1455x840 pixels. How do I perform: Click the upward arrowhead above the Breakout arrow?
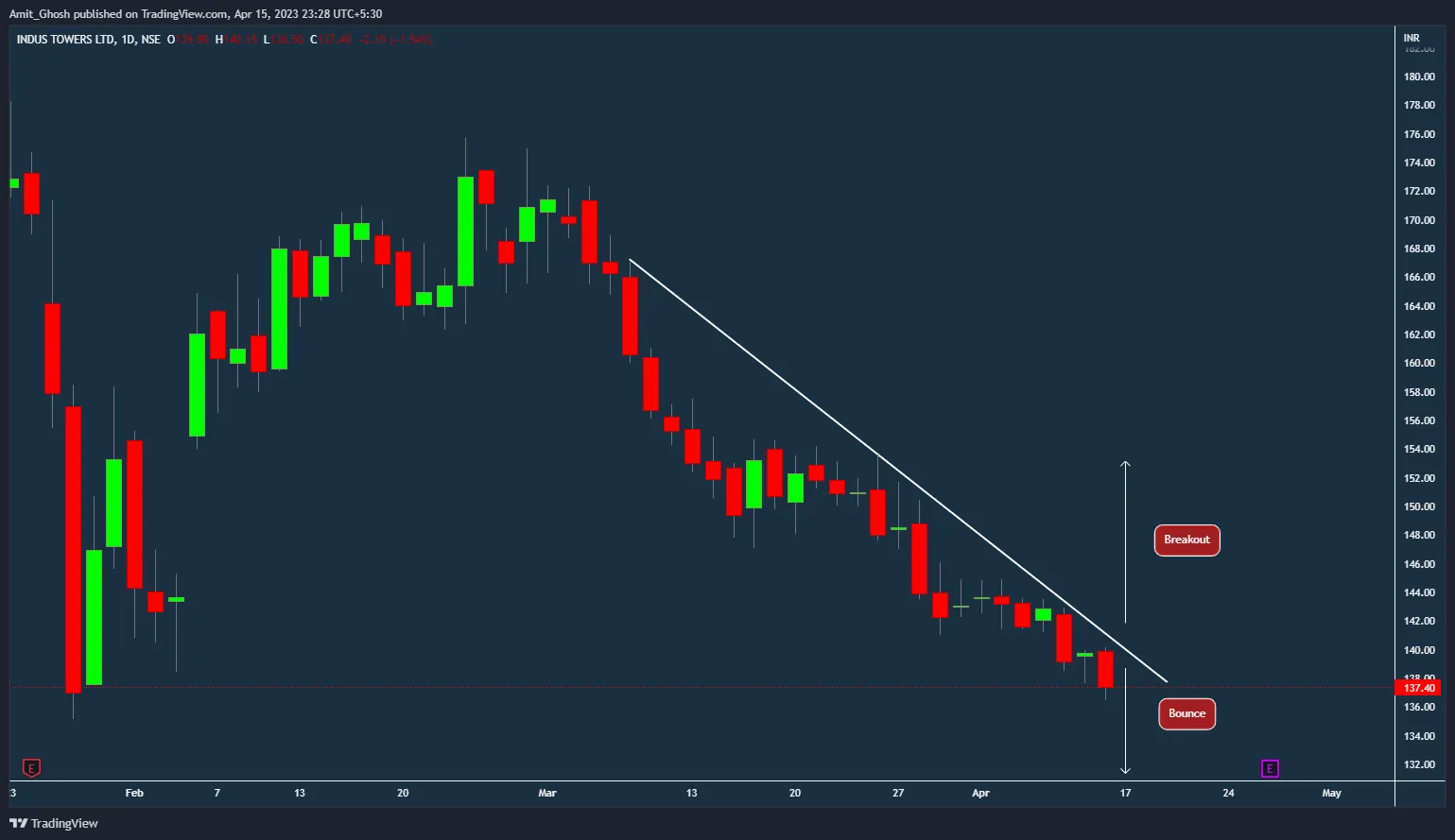pos(1125,464)
